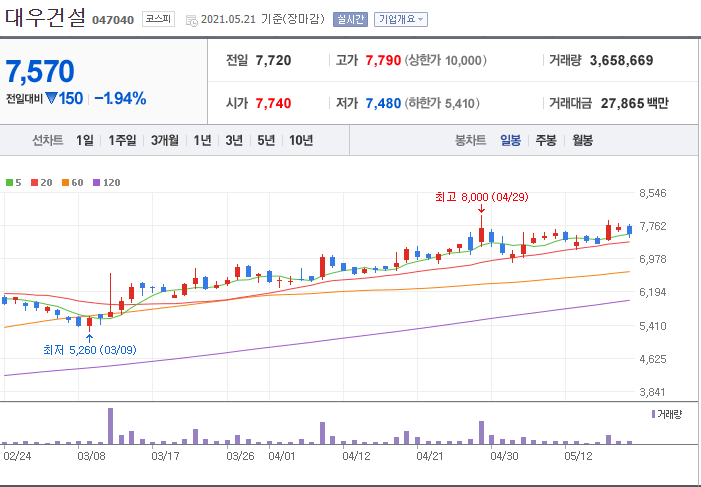Click the orange 60-day average legend swatch

pos(65,182)
